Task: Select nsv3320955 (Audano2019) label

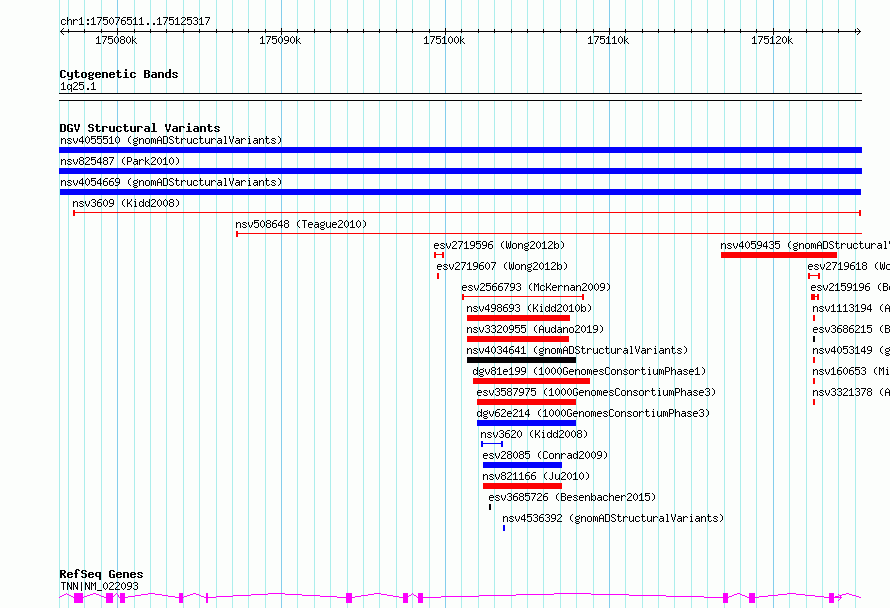Action: pyautogui.click(x=535, y=329)
